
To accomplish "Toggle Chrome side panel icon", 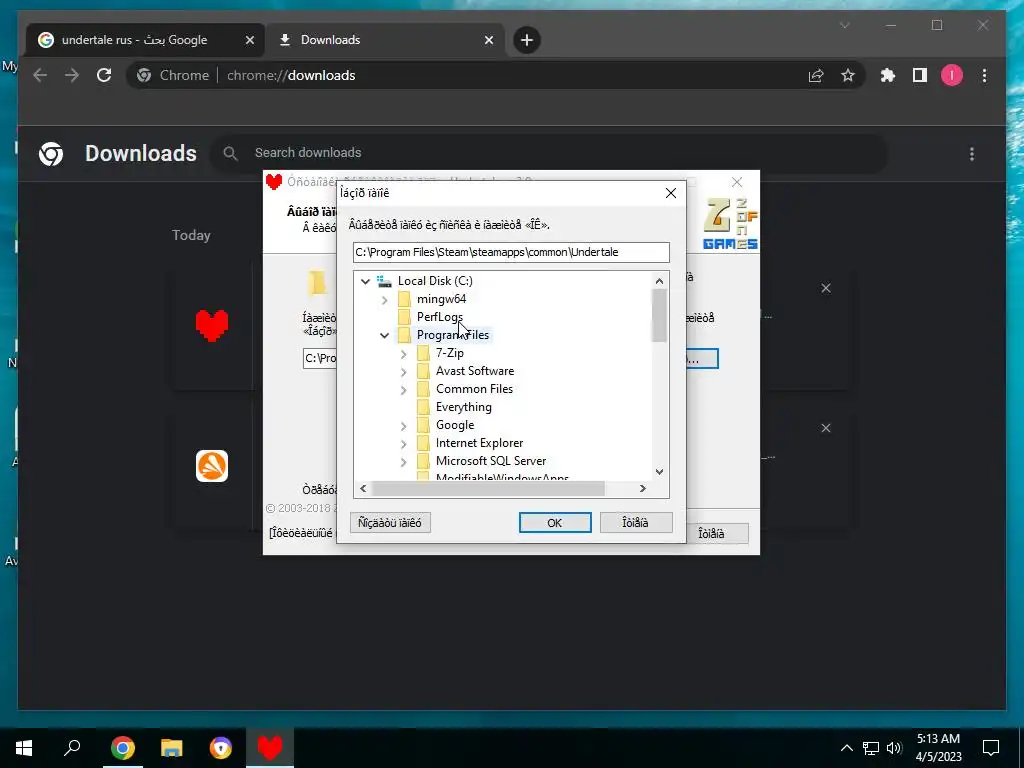I will click(920, 76).
